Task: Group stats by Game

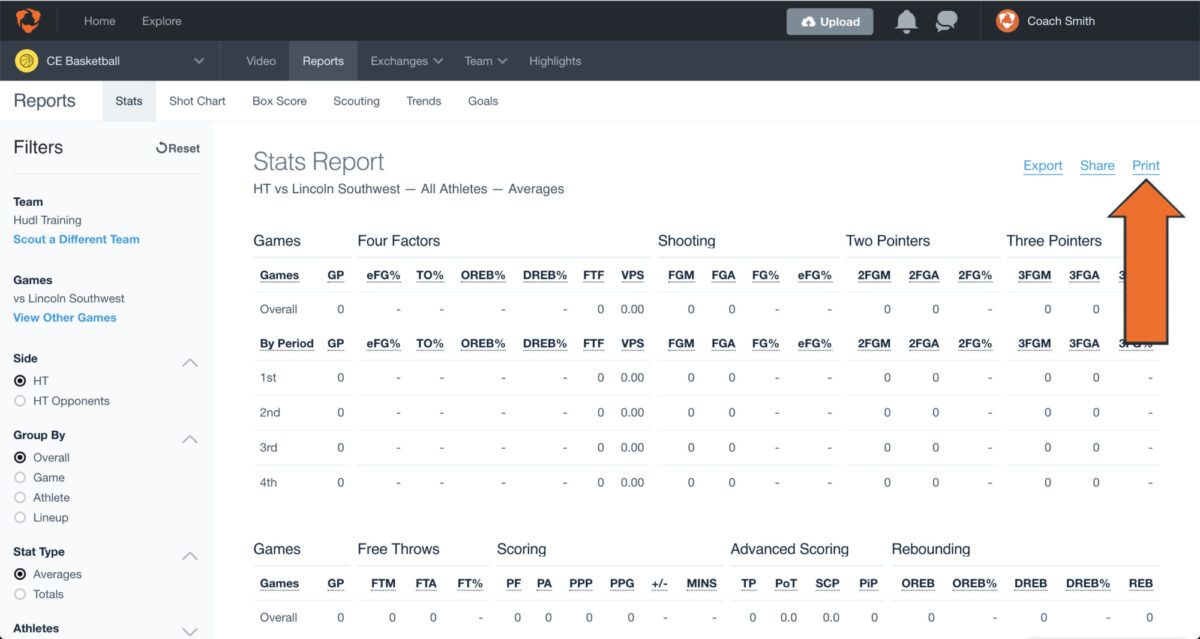Action: pos(20,477)
